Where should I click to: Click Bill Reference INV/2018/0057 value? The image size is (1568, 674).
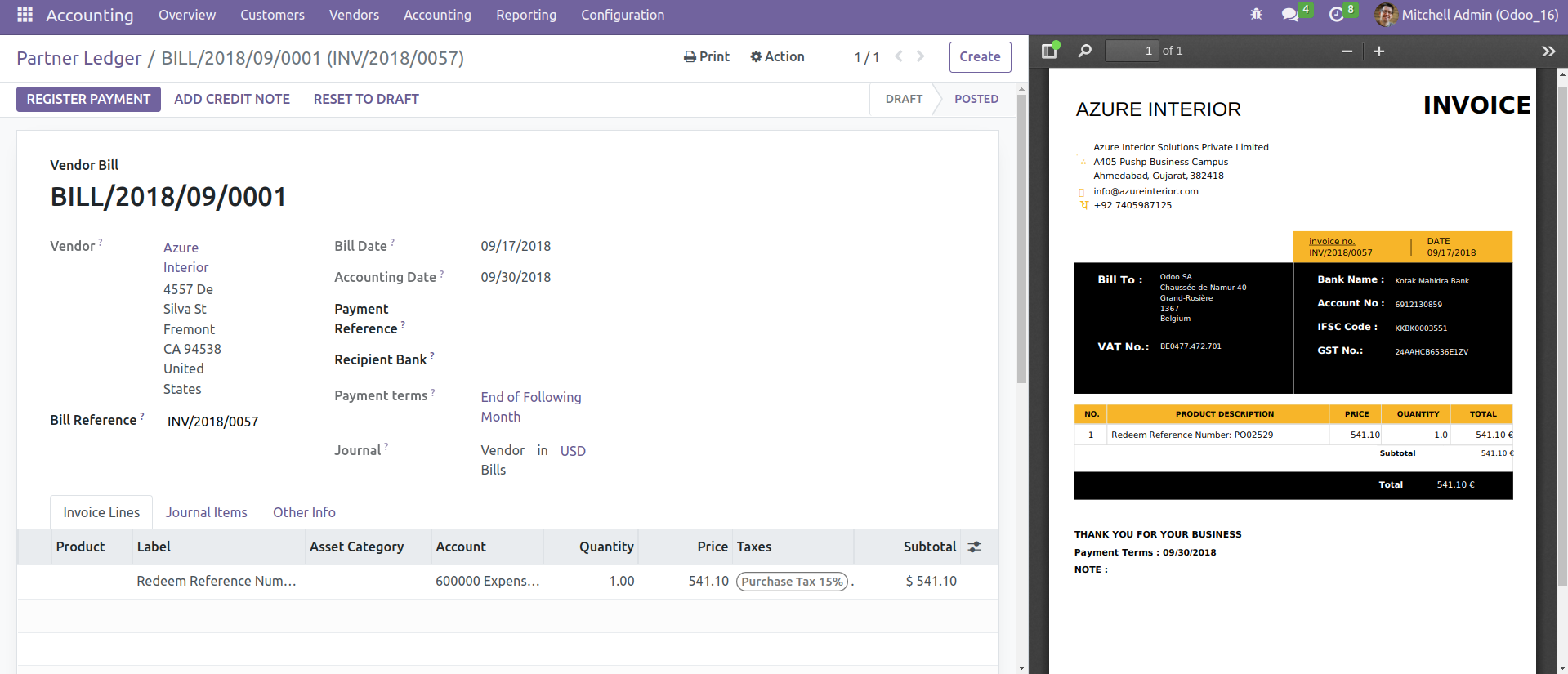point(212,422)
